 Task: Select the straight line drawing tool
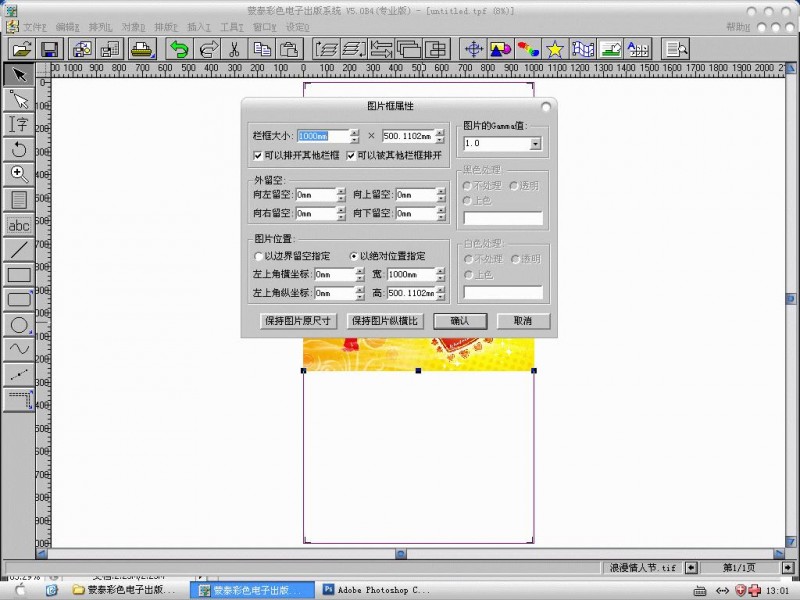[18, 250]
